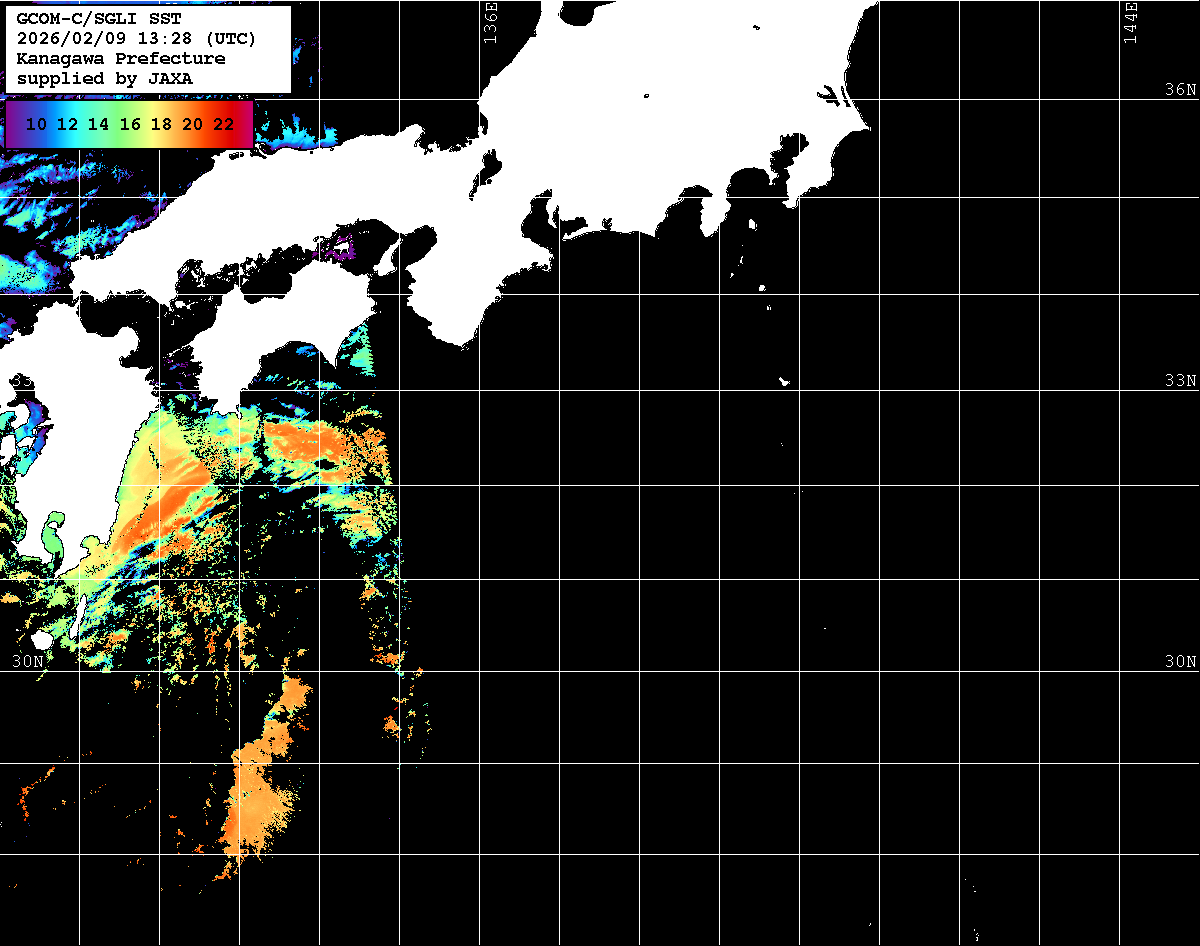Pick the 18 degree color on the legend
Screen dimensions: 1200x946
(161, 125)
